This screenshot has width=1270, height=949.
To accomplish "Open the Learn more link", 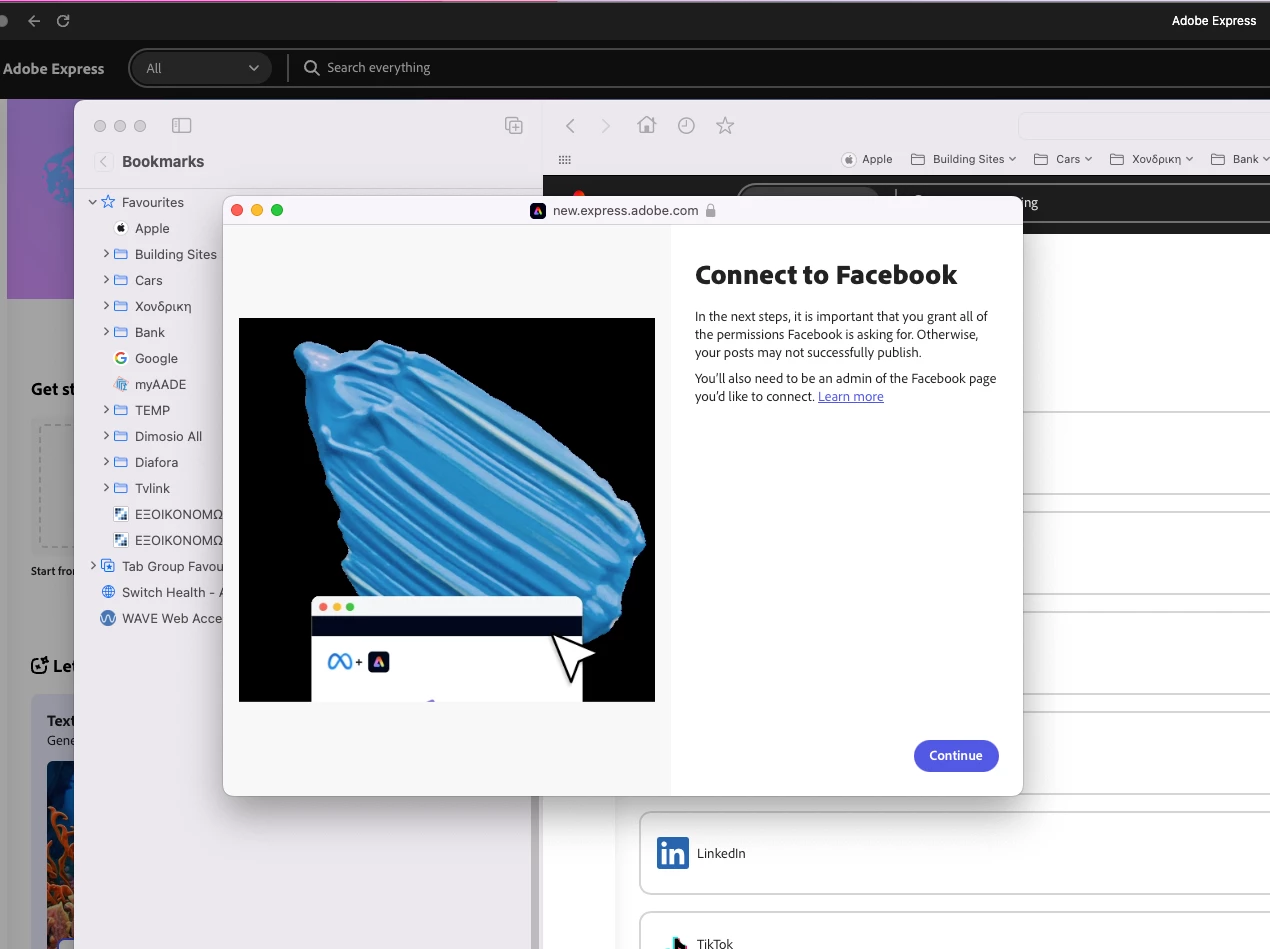I will click(x=851, y=397).
